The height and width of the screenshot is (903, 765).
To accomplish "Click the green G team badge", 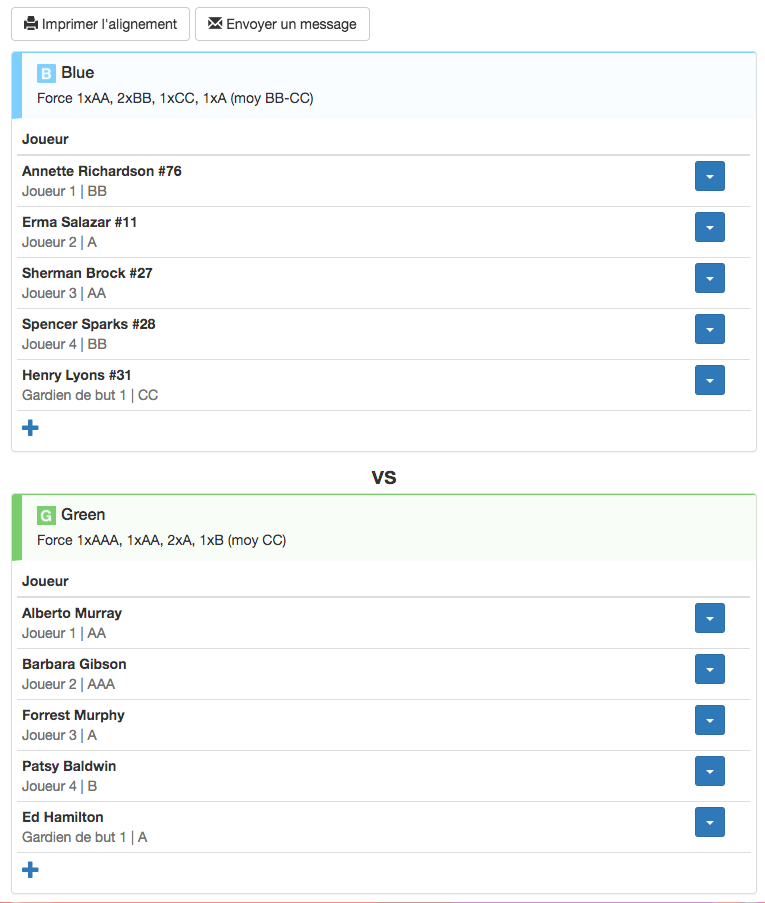I will [x=46, y=515].
